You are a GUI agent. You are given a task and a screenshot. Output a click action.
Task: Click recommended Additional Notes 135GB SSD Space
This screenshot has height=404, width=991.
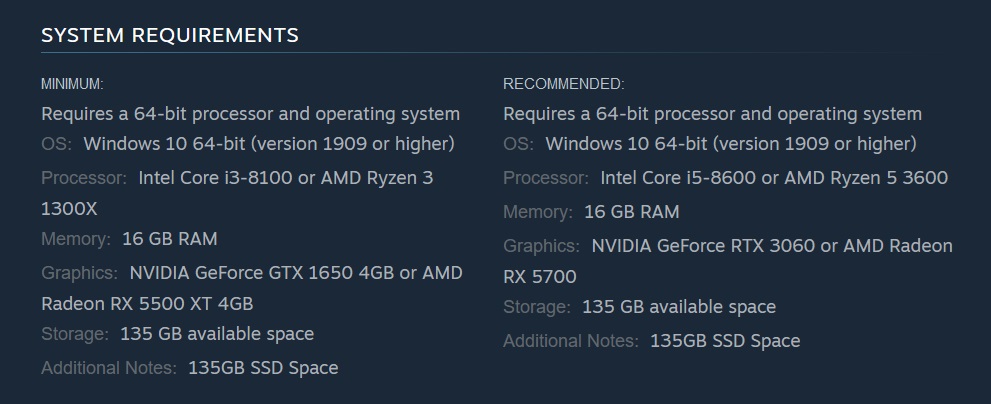pyautogui.click(x=725, y=341)
